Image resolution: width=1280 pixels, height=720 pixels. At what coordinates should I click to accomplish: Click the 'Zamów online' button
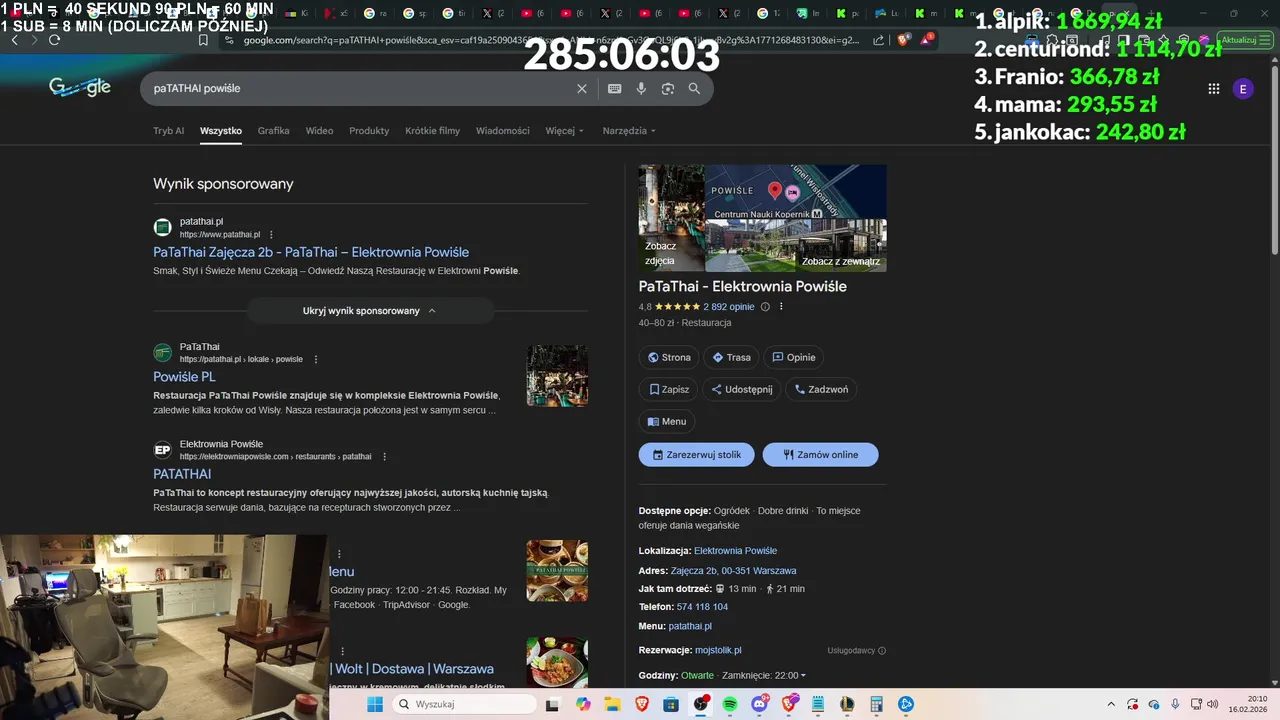pyautogui.click(x=820, y=455)
